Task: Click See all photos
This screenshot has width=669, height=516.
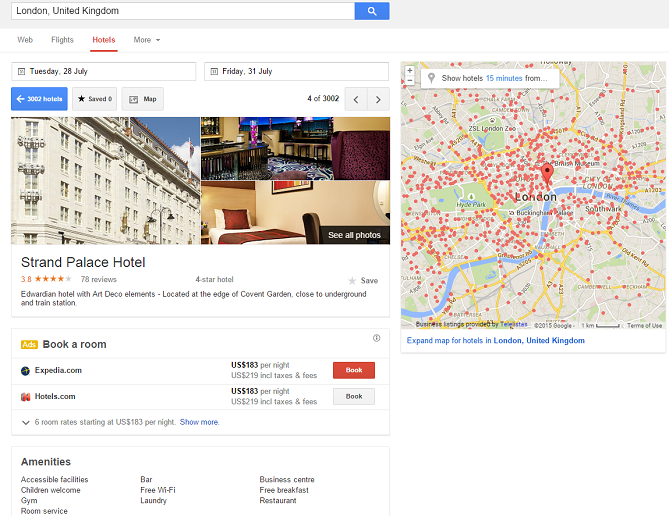Action: [354, 235]
